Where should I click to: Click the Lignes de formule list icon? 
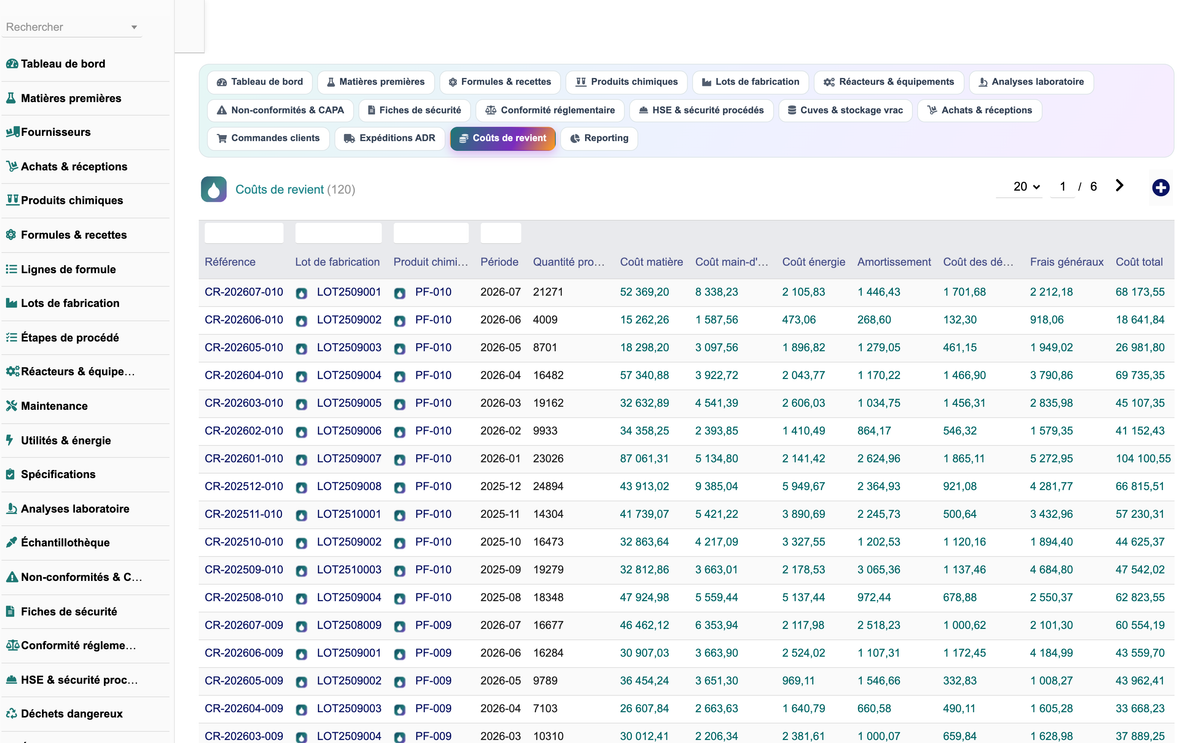pyautogui.click(x=12, y=269)
